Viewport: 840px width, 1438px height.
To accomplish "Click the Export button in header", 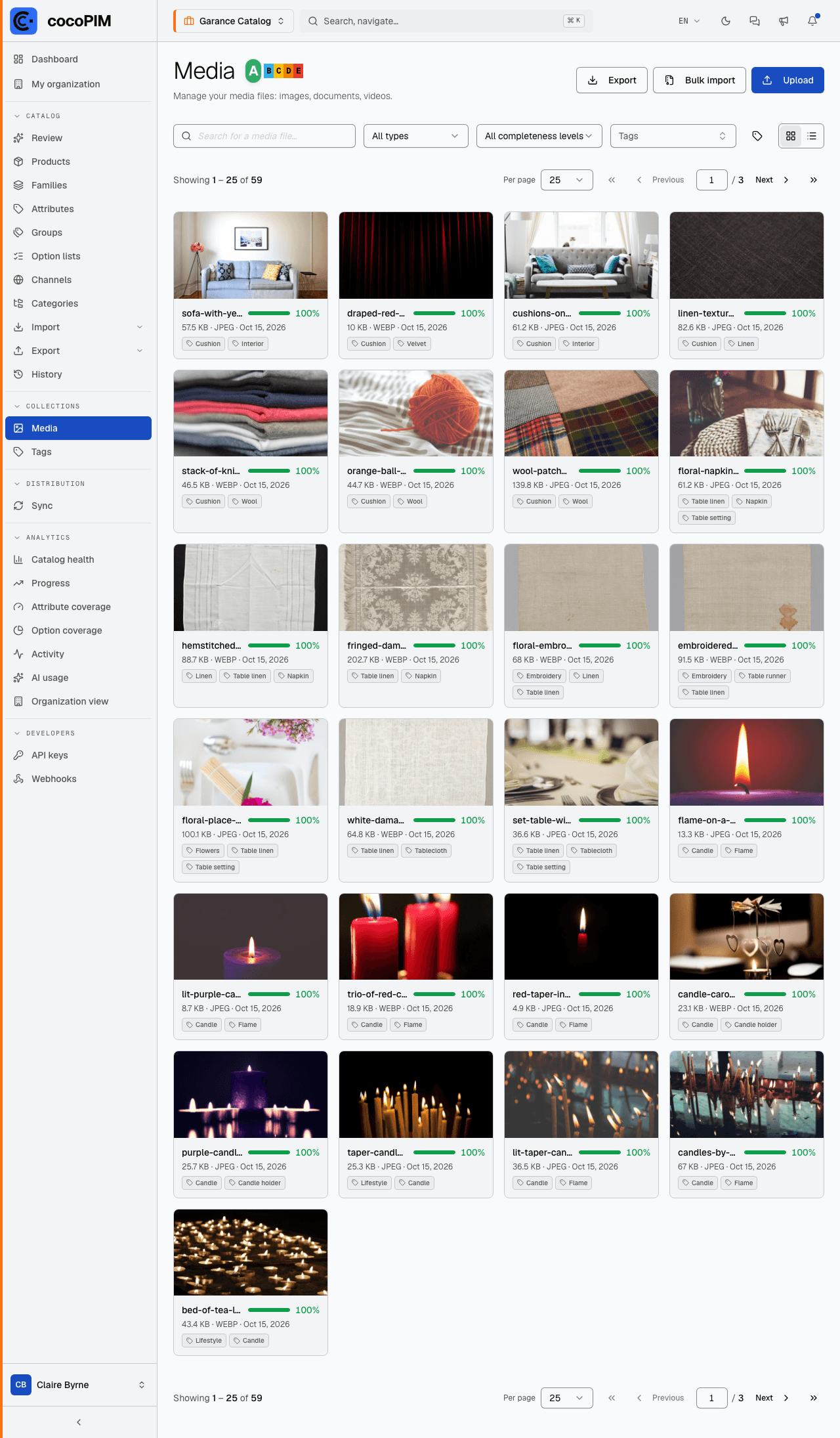I will point(612,80).
